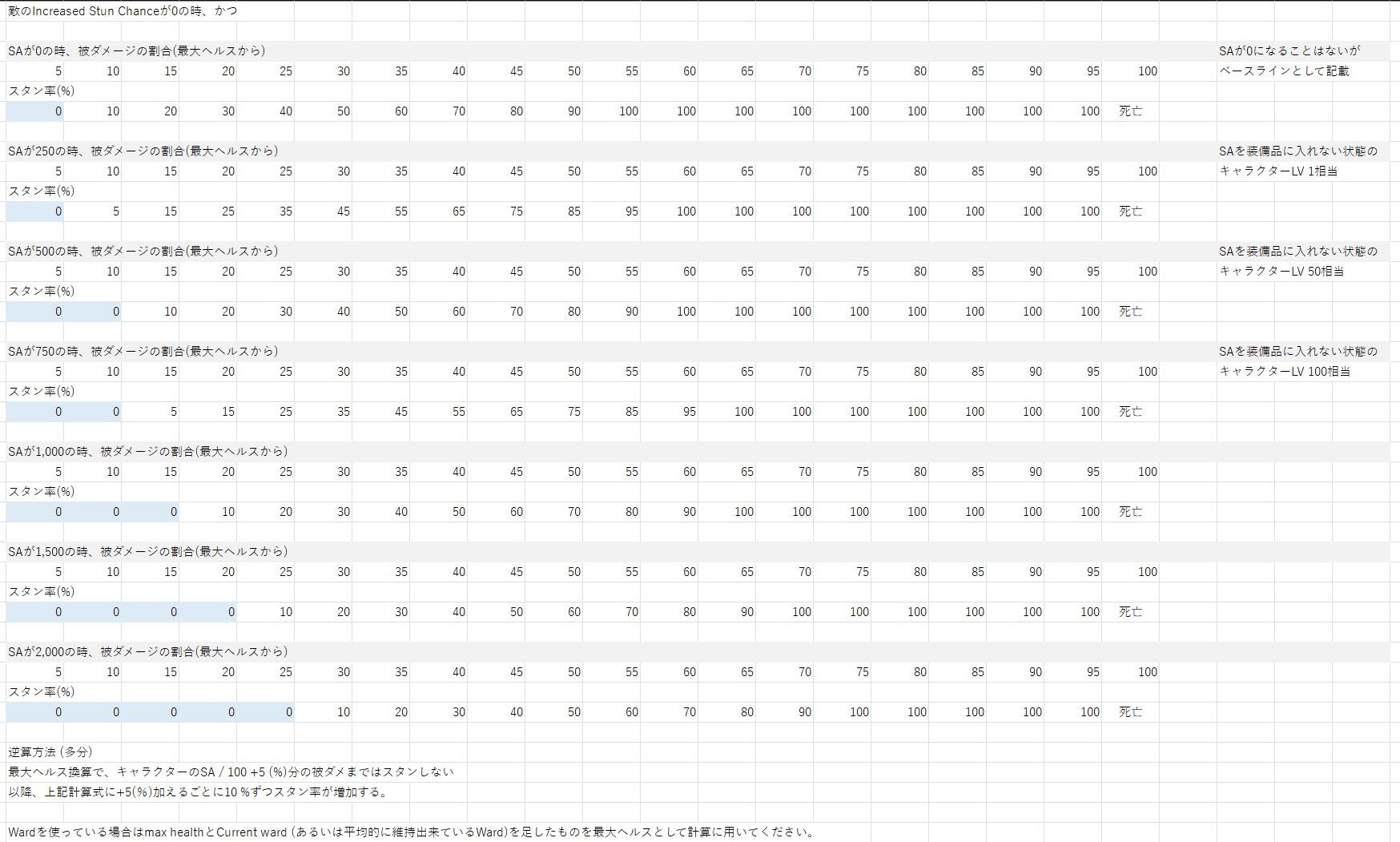
Task: Select the line starting '以降、上記計算式に+5(%)加える'
Action: click(199, 792)
